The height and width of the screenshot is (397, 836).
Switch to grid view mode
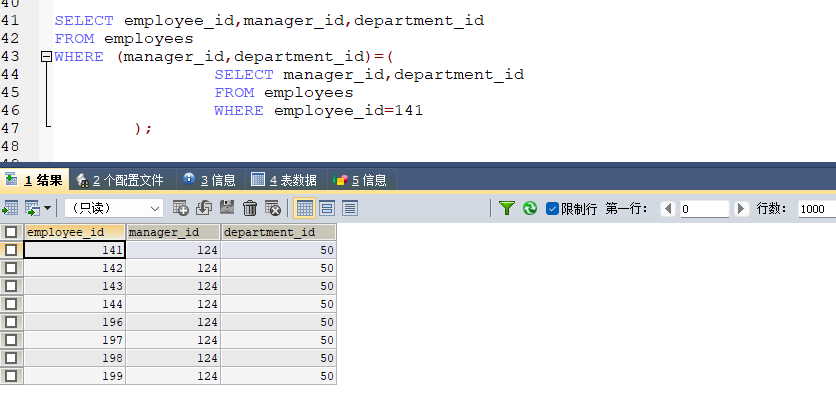304,208
